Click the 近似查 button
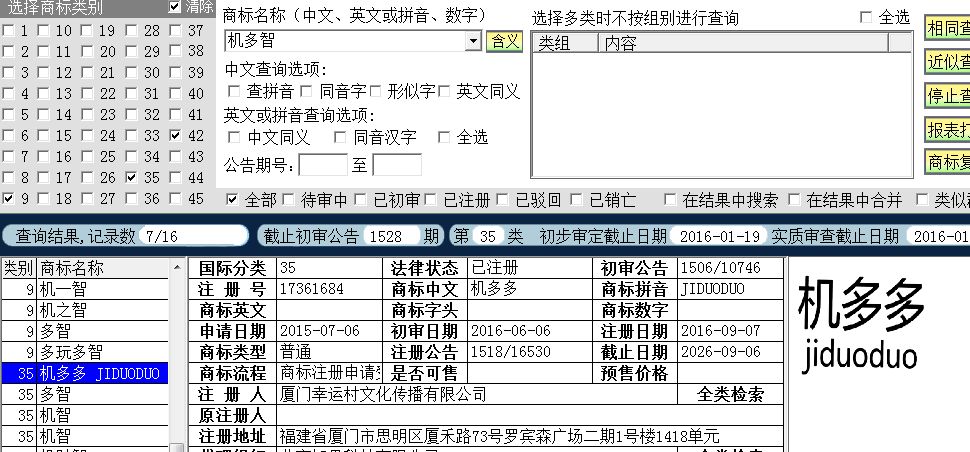 click(x=947, y=62)
